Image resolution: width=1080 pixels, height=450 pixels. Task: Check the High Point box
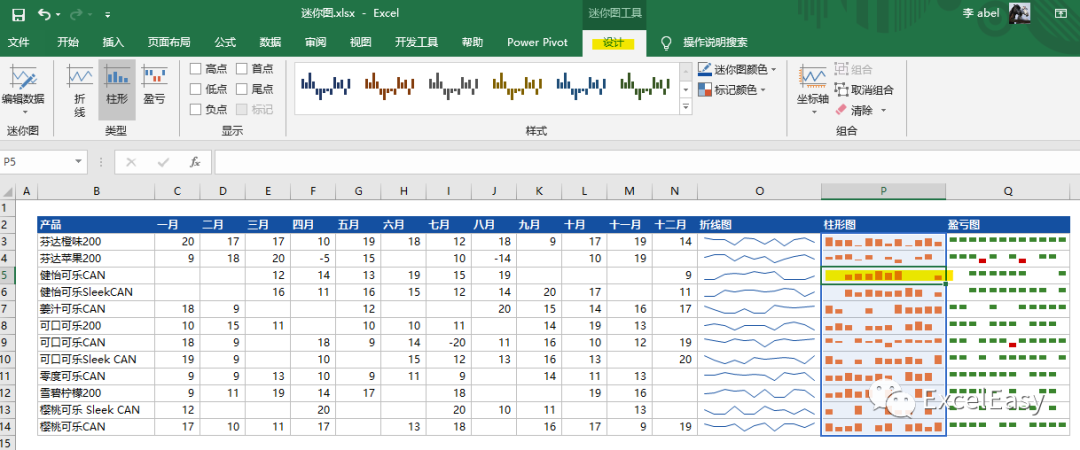196,69
